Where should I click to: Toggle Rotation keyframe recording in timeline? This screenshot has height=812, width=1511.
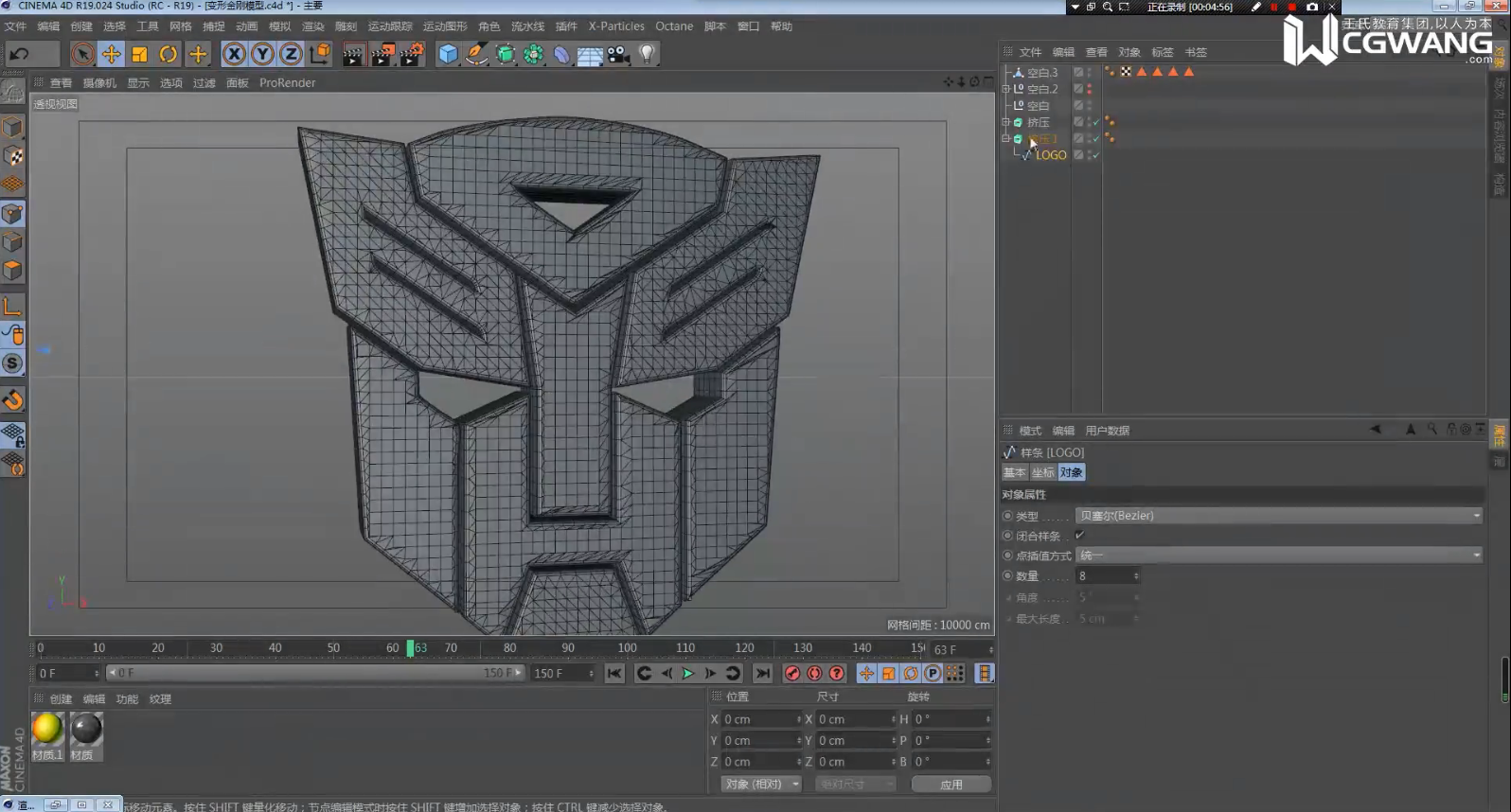[x=911, y=673]
